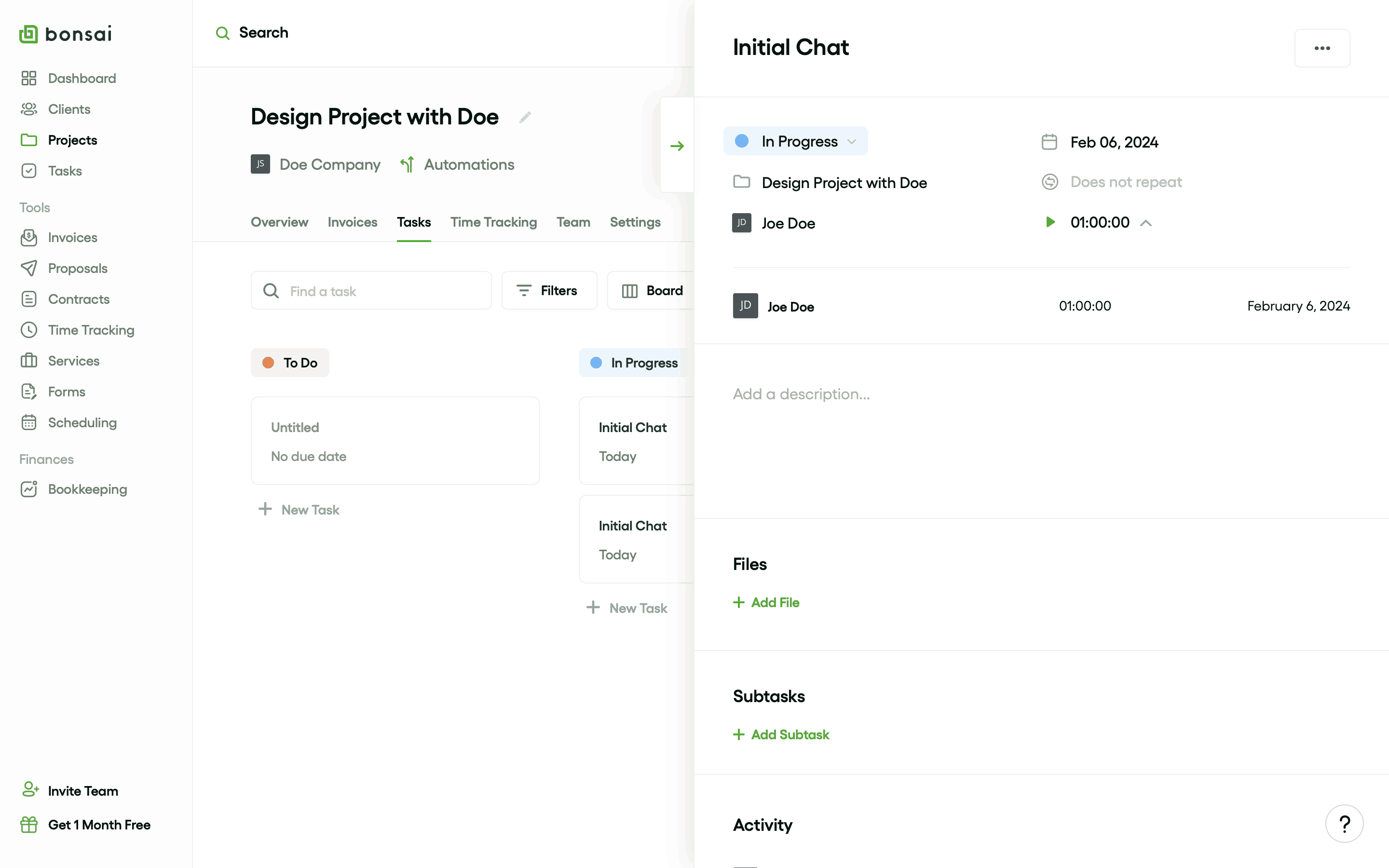The image size is (1389, 868).
Task: Start timer with green play icon
Action: pos(1050,222)
